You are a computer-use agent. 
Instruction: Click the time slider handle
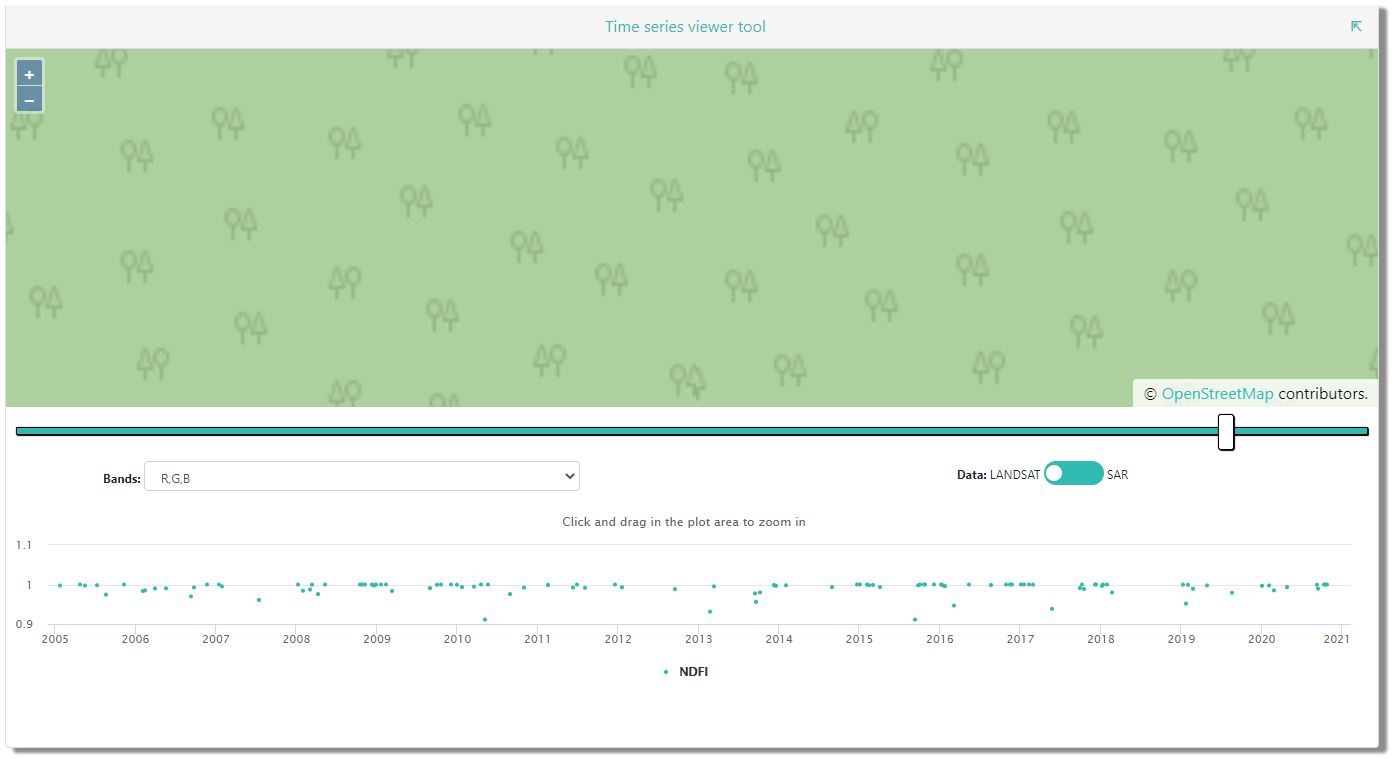(x=1226, y=432)
